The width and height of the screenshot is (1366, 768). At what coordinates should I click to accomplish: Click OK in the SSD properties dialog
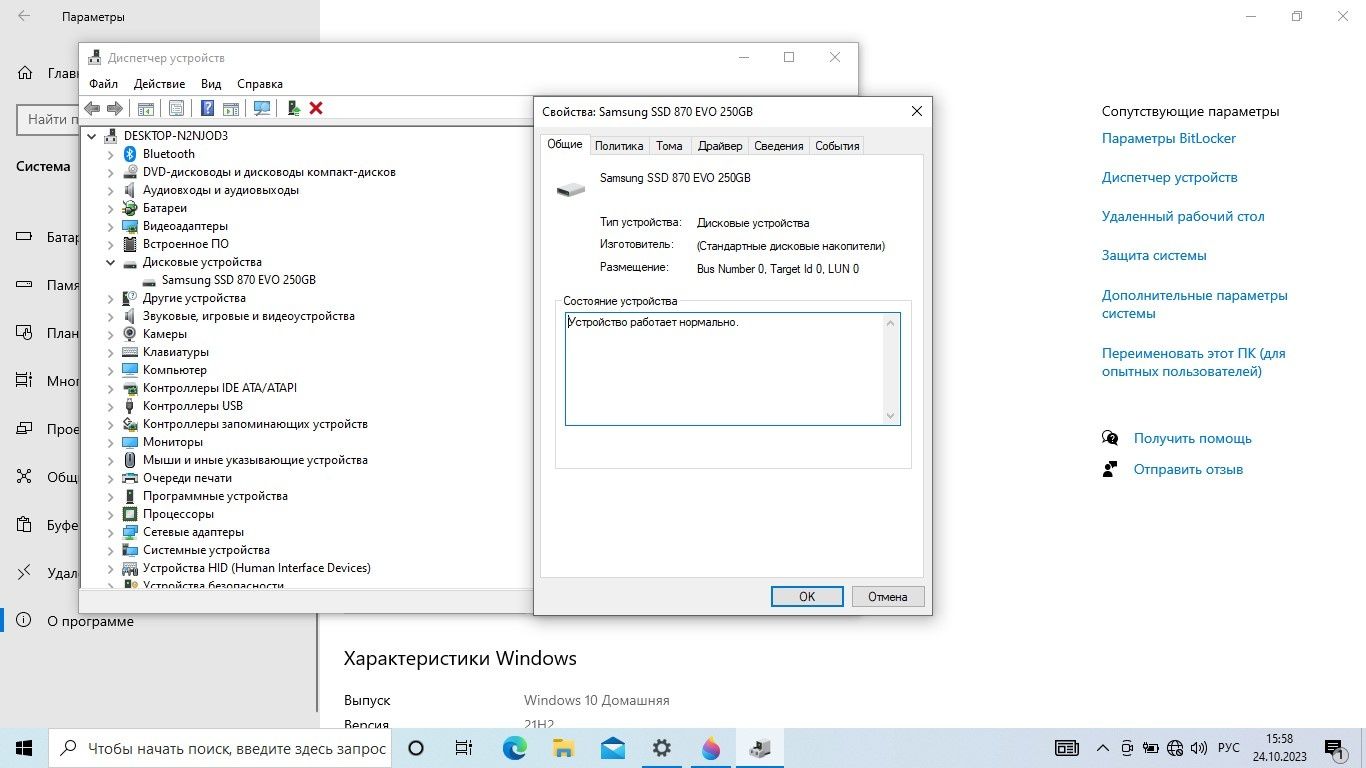pyautogui.click(x=807, y=597)
